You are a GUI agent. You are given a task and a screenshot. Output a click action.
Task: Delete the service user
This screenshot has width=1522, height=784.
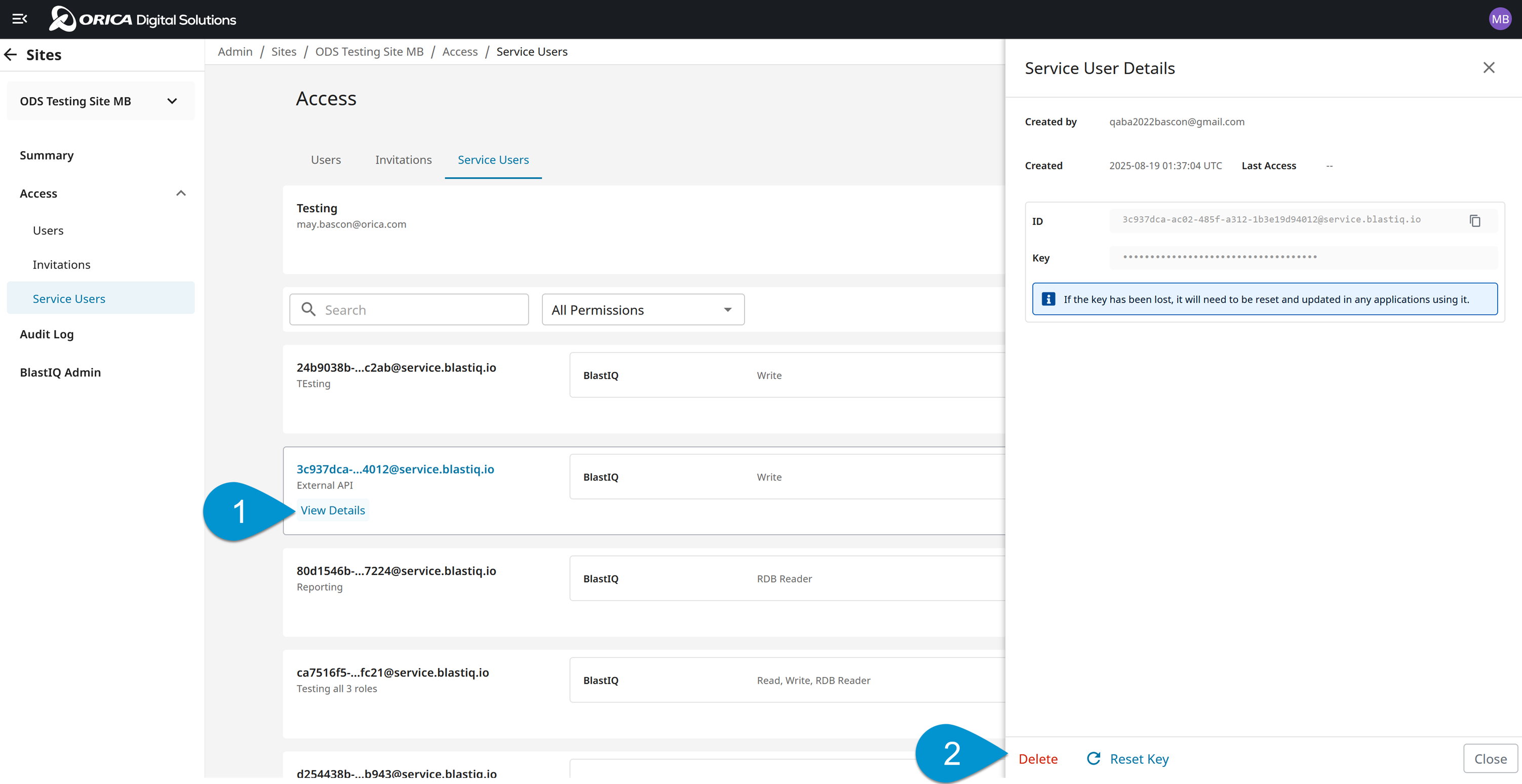pyautogui.click(x=1038, y=759)
